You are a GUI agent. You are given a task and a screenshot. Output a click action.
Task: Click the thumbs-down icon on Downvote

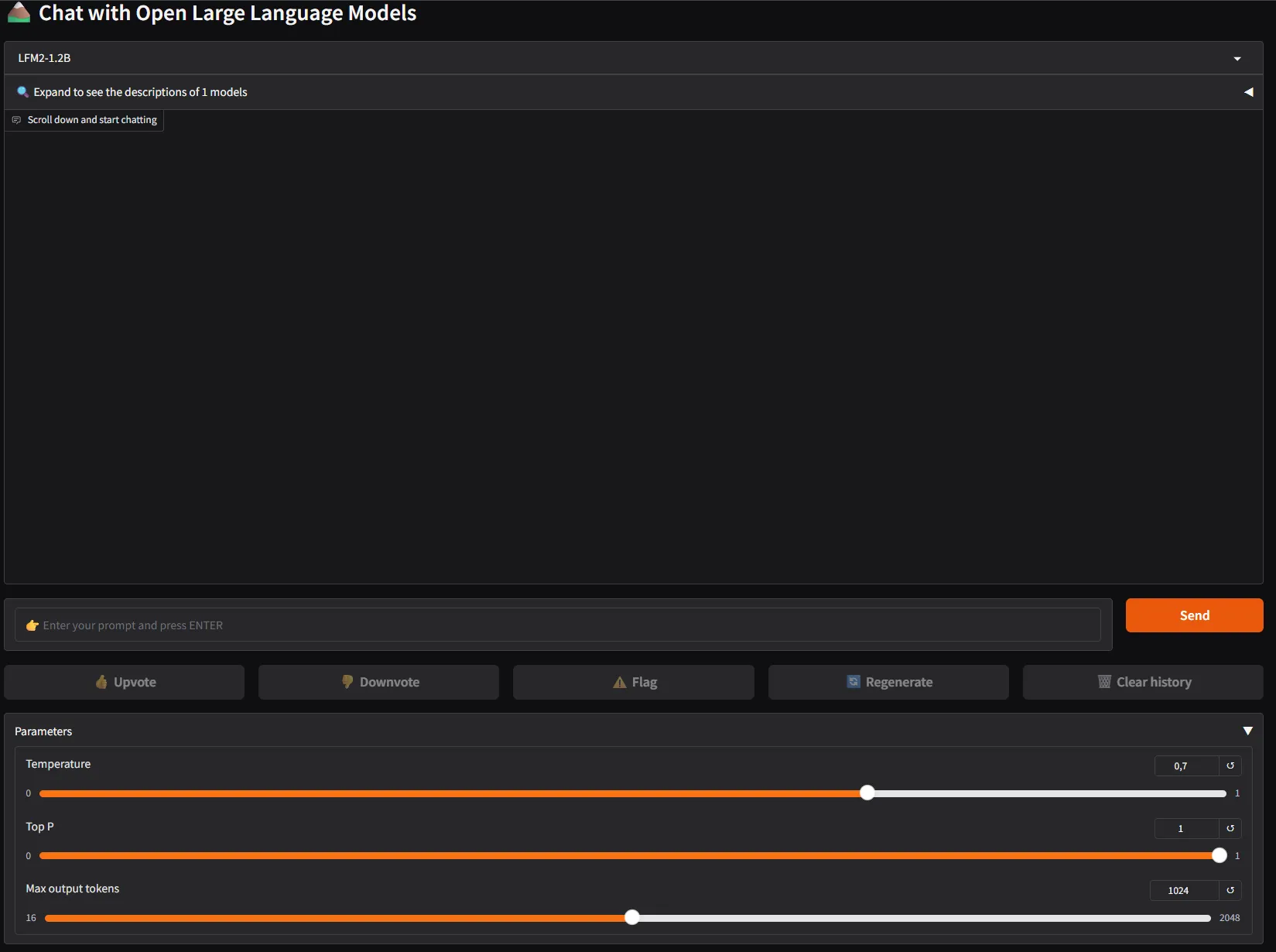coord(347,682)
